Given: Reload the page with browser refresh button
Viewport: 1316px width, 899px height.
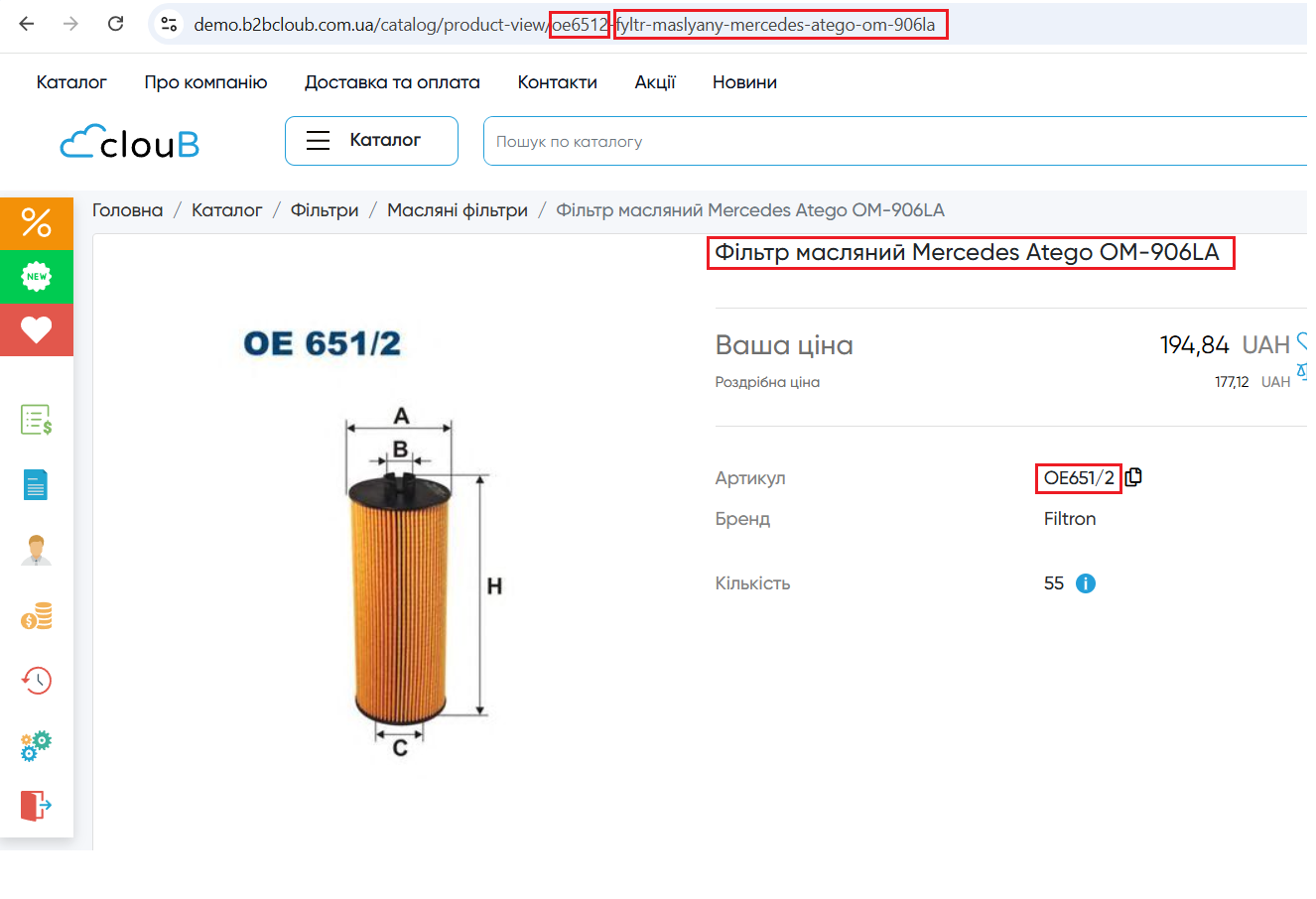Looking at the screenshot, I should pos(116,24).
